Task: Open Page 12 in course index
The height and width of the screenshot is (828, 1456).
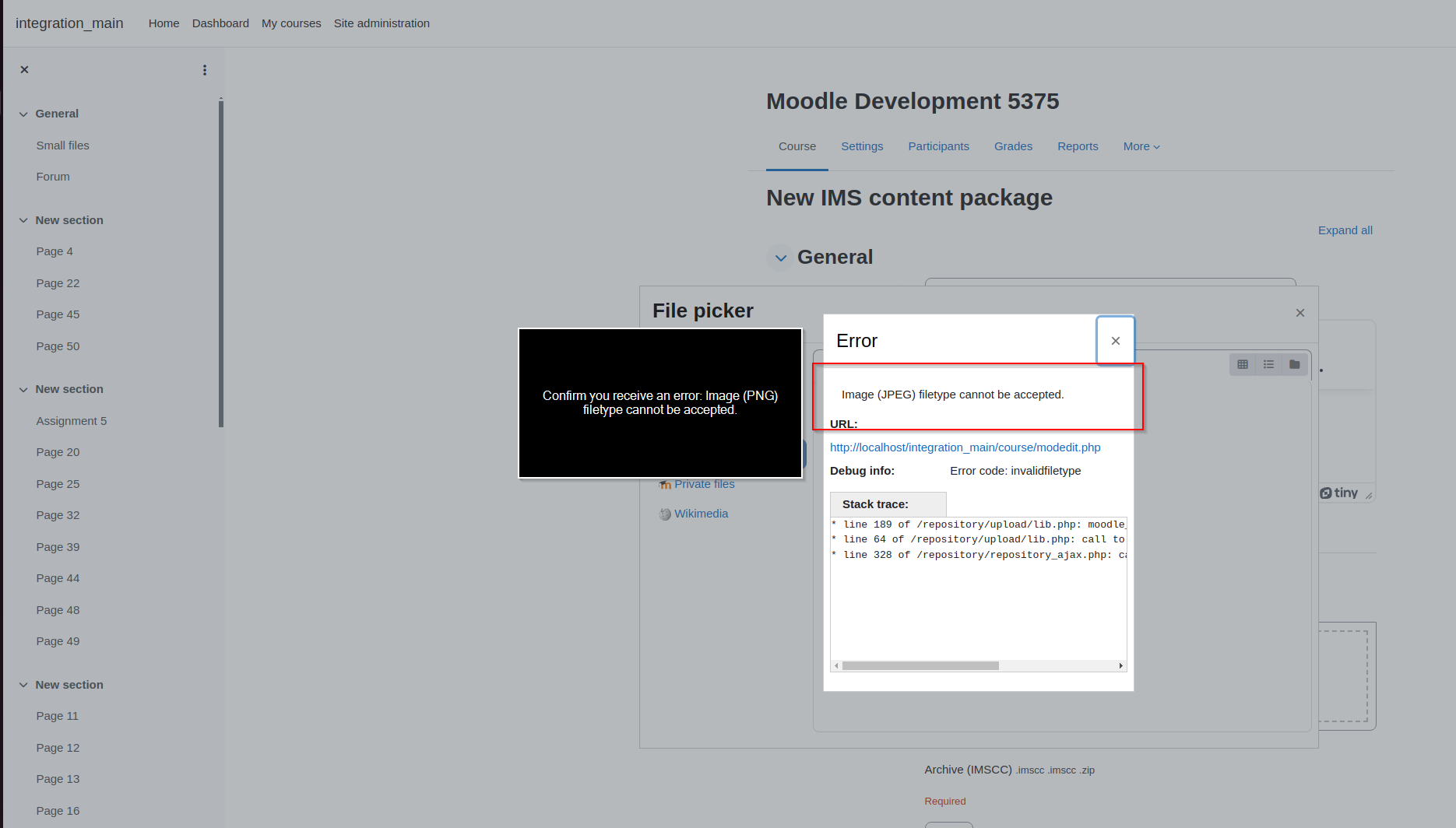Action: tap(58, 748)
